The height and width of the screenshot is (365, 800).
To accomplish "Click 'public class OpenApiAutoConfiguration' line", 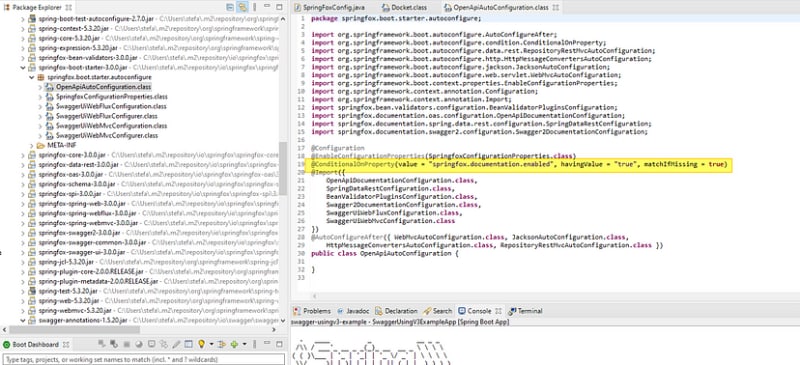I will click(385, 253).
